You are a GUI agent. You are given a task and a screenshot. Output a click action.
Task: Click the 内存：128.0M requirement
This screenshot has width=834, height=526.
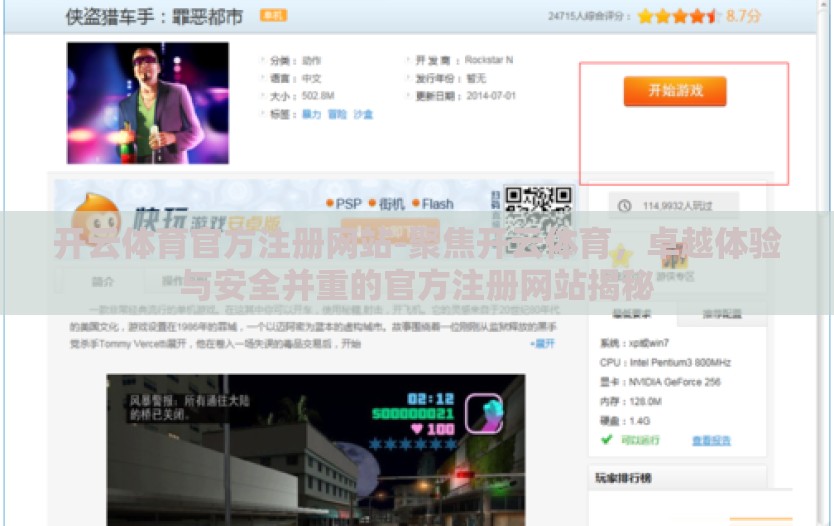[631, 402]
